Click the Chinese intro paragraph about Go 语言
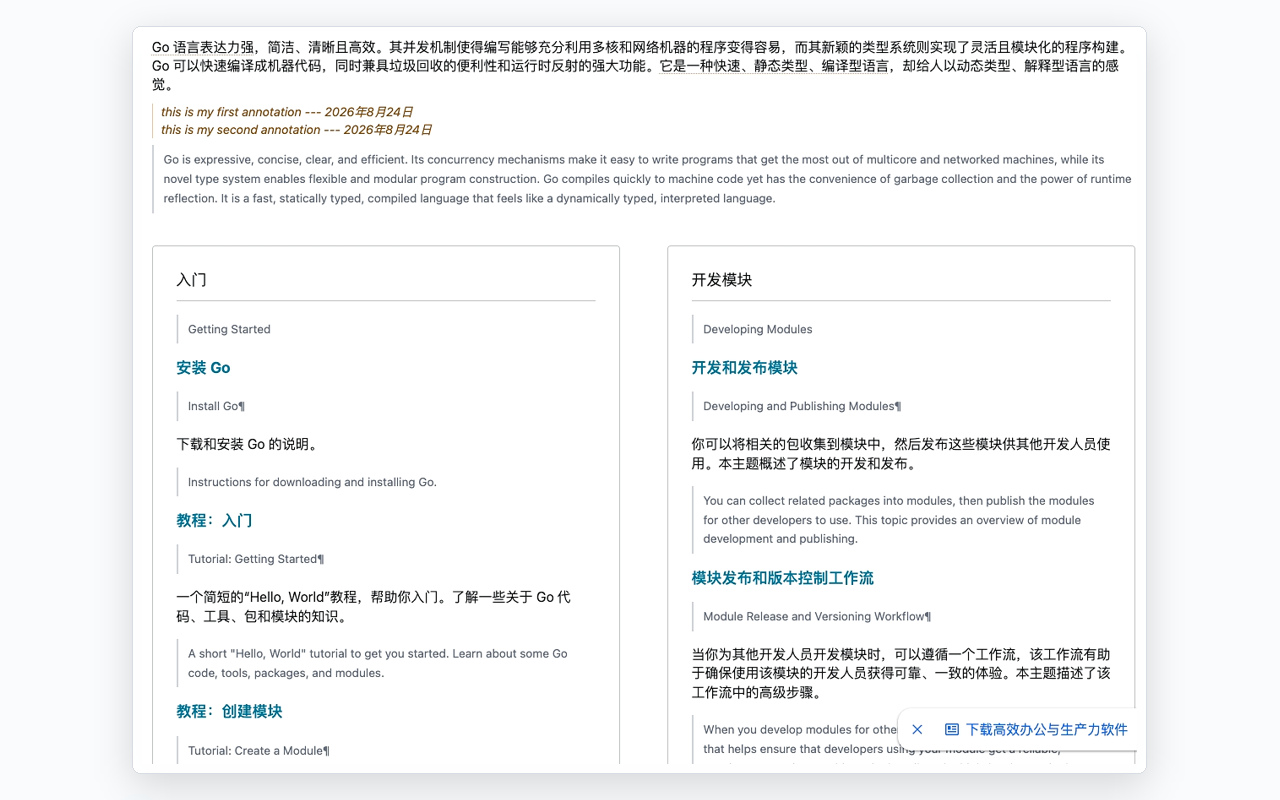The image size is (1280, 800). point(640,66)
